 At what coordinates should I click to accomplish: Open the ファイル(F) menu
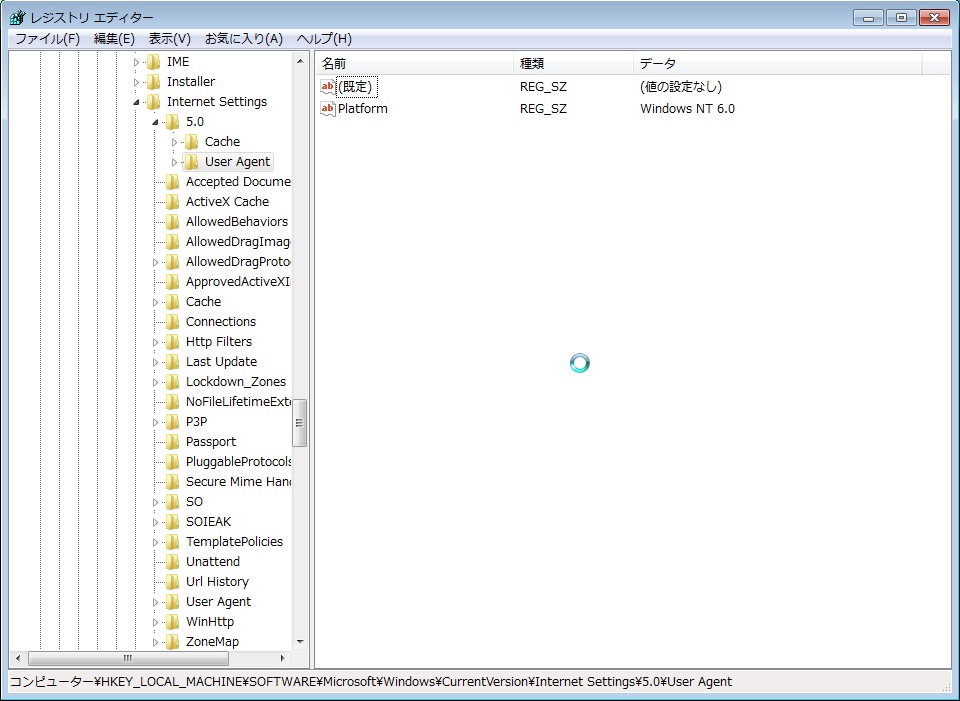pyautogui.click(x=47, y=39)
